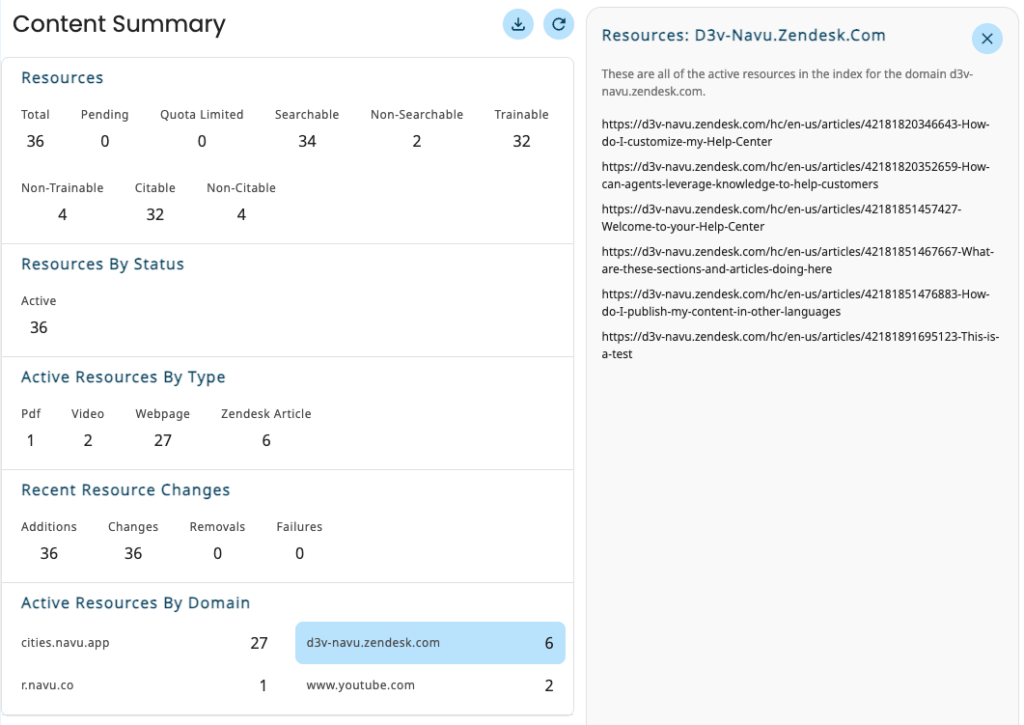Open the What-are-these-sections-and-articles link
The height and width of the screenshot is (725, 1024).
(798, 260)
